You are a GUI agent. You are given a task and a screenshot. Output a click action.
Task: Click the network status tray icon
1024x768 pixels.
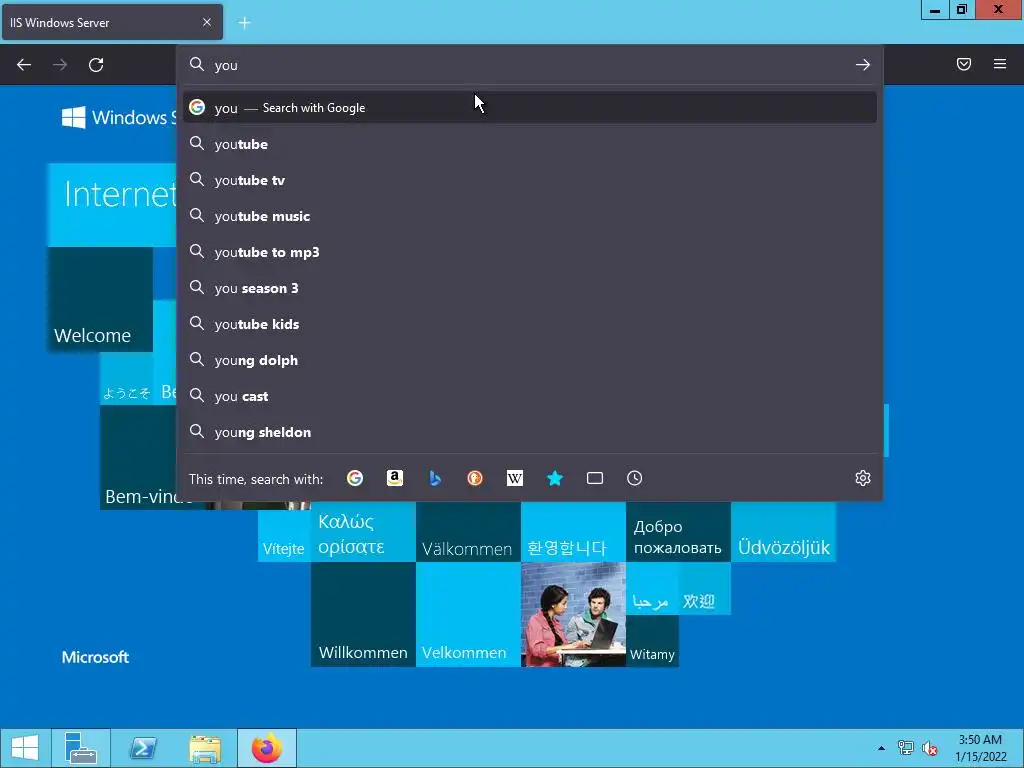click(x=905, y=748)
